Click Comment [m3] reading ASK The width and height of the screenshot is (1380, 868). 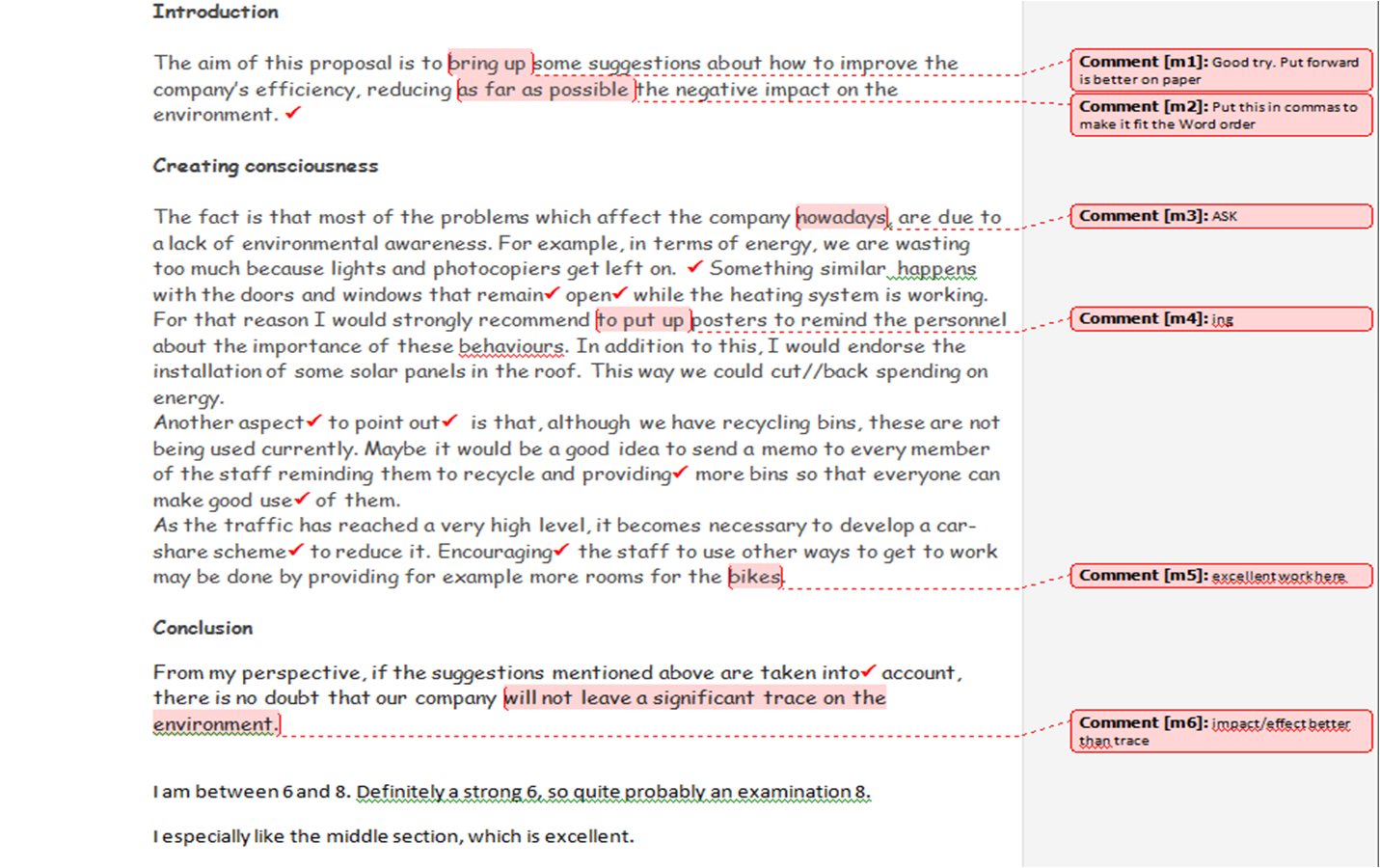tap(1221, 216)
